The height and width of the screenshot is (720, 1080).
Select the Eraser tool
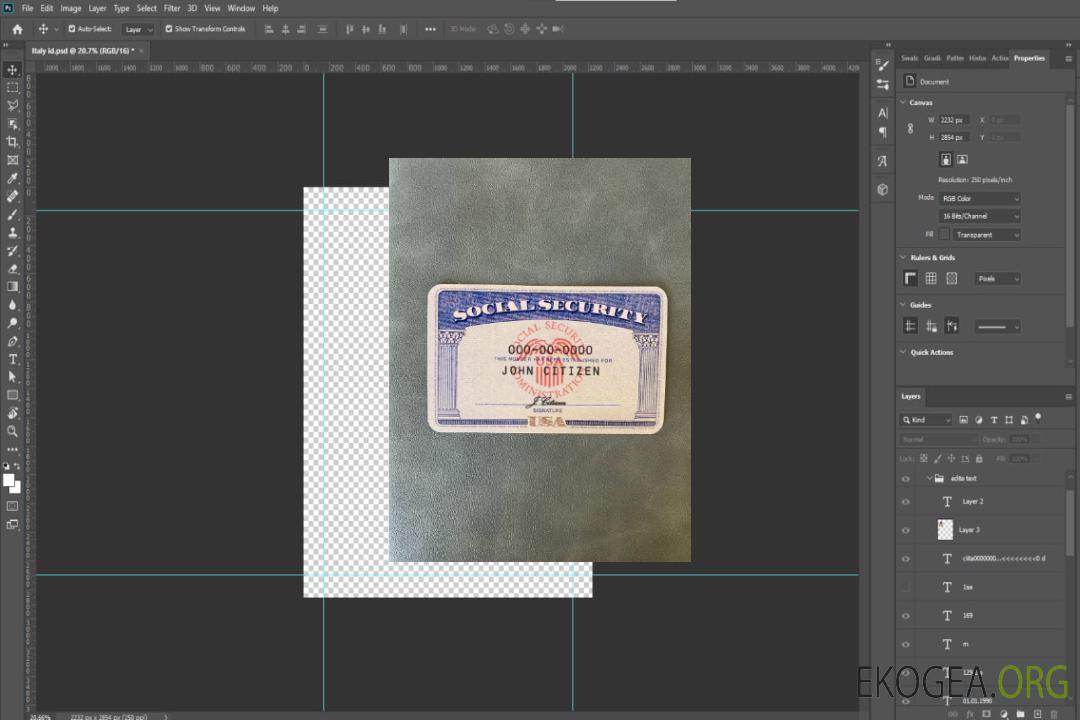pyautogui.click(x=12, y=269)
